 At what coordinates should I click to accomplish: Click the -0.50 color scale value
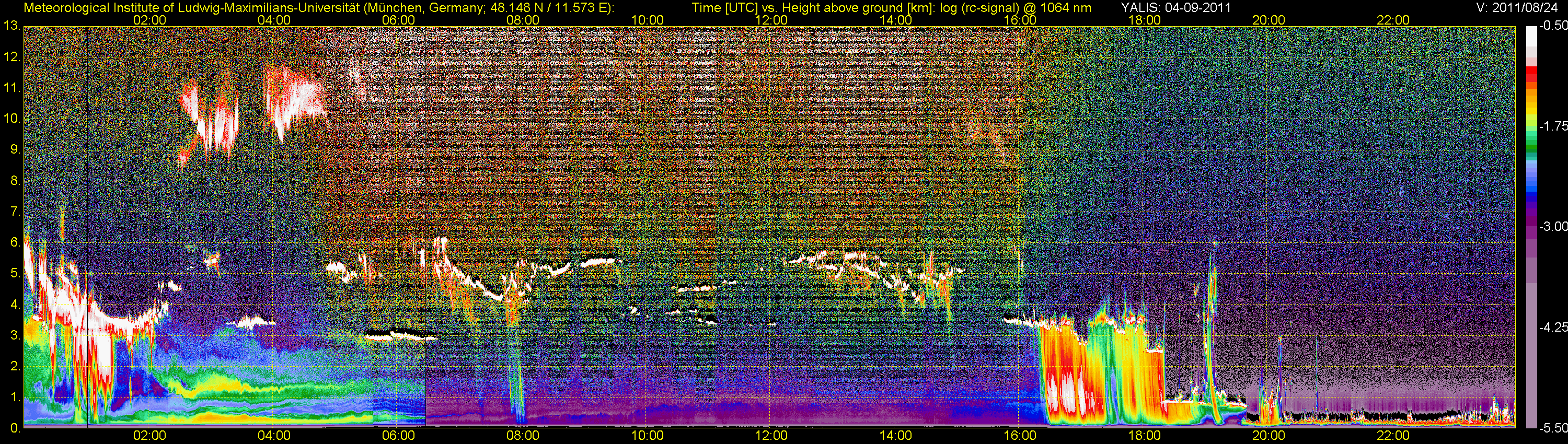click(1553, 26)
